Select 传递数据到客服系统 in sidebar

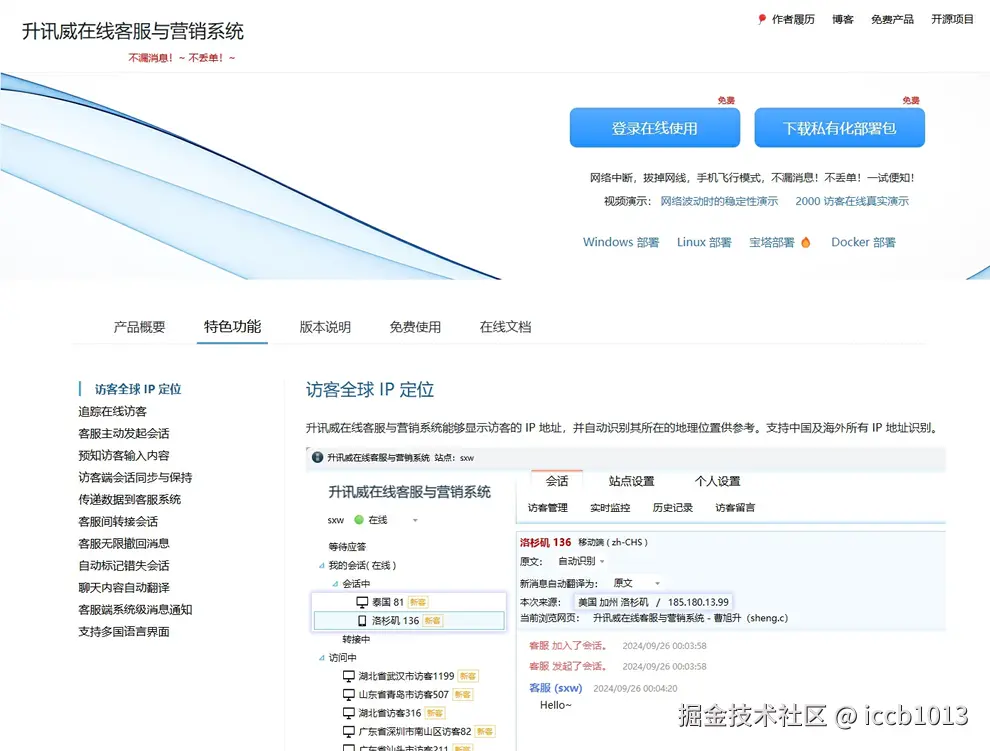pyautogui.click(x=129, y=500)
